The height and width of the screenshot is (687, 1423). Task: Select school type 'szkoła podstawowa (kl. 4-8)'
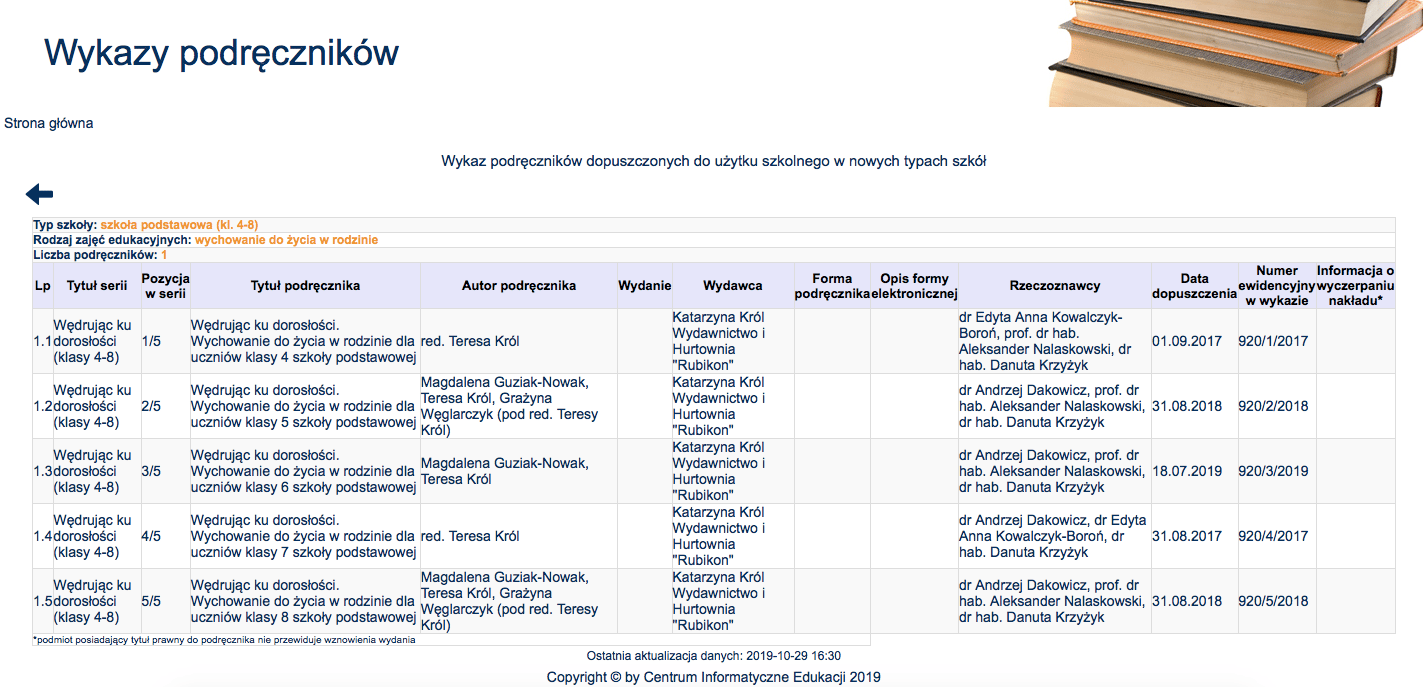179,225
